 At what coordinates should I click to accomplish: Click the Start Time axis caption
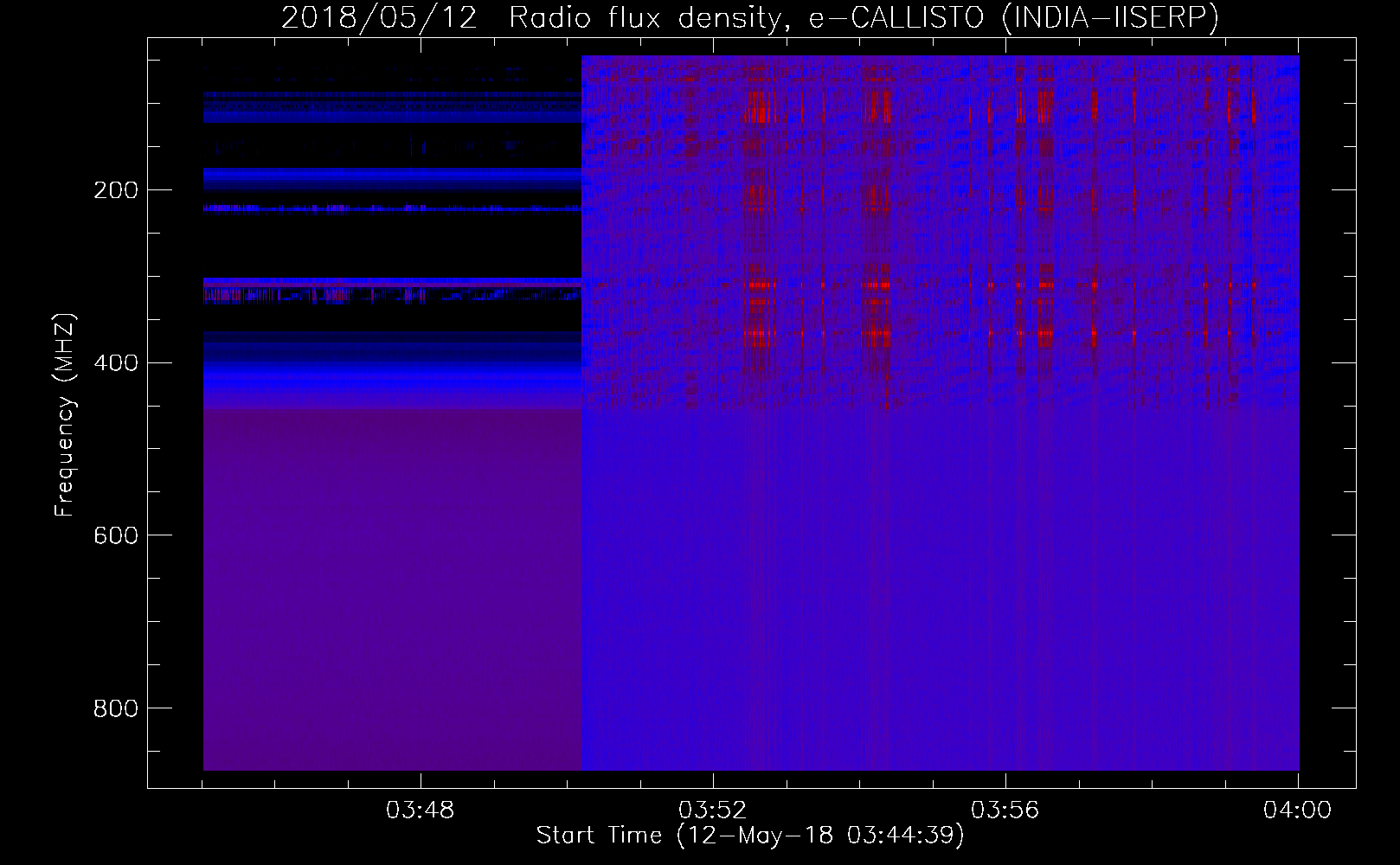(750, 836)
